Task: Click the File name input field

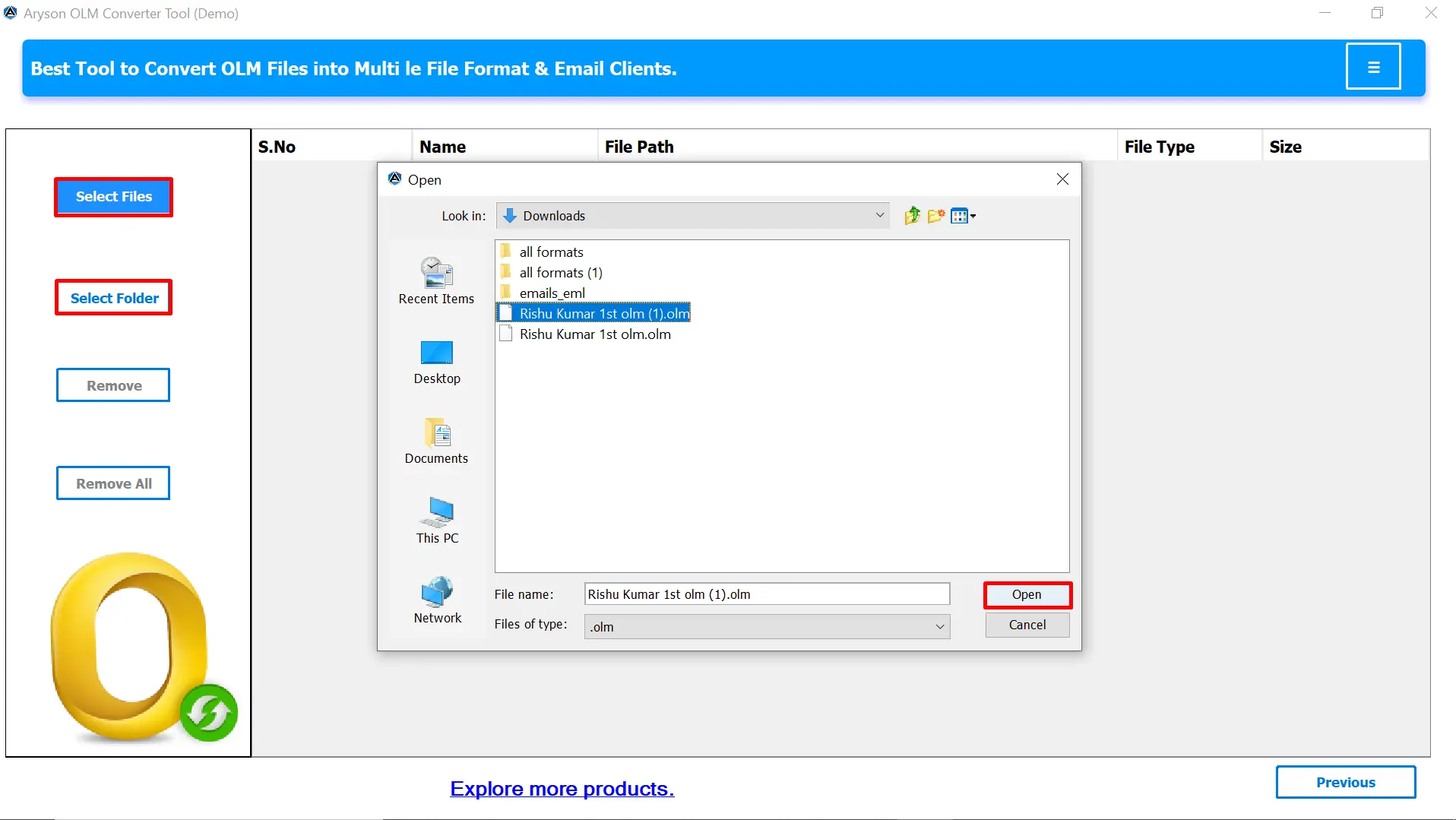Action: coord(767,594)
